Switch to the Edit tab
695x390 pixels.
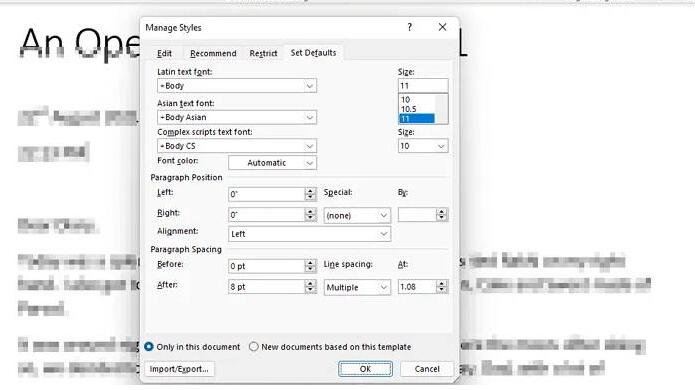(x=164, y=53)
